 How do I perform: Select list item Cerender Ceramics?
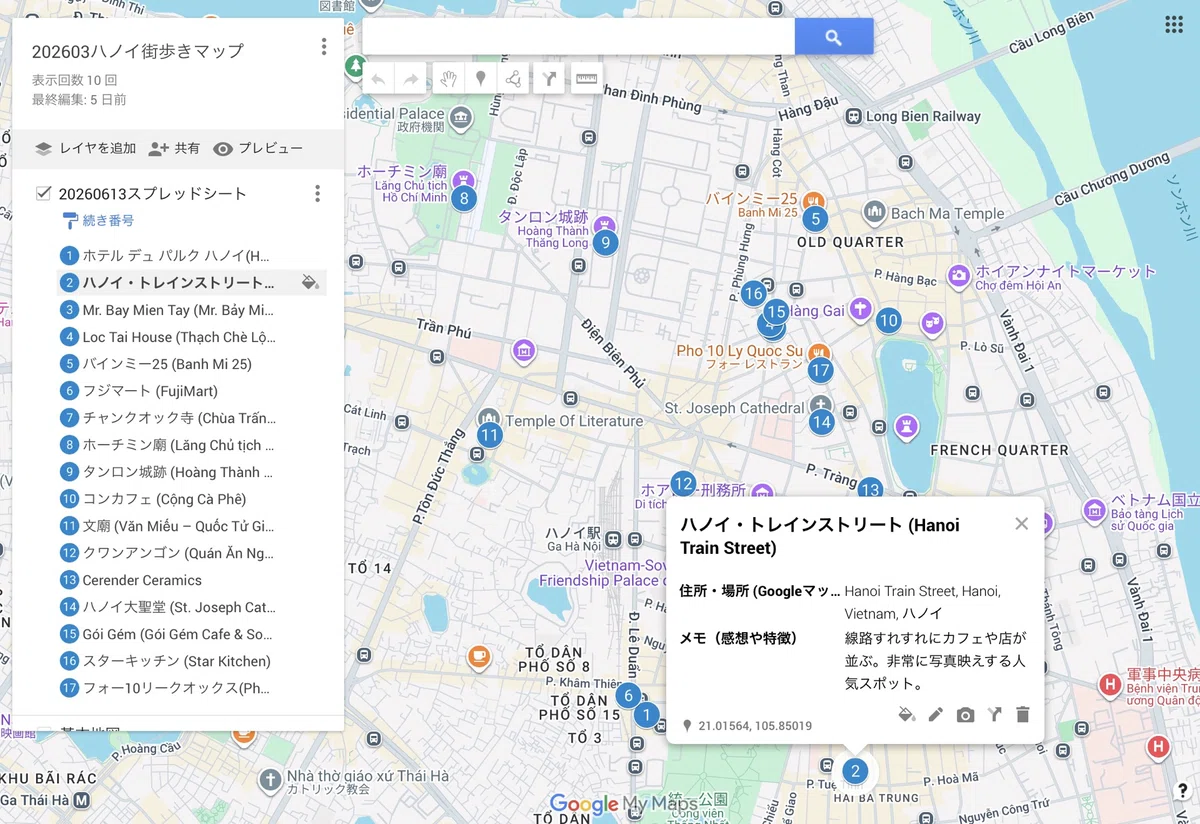[193, 580]
